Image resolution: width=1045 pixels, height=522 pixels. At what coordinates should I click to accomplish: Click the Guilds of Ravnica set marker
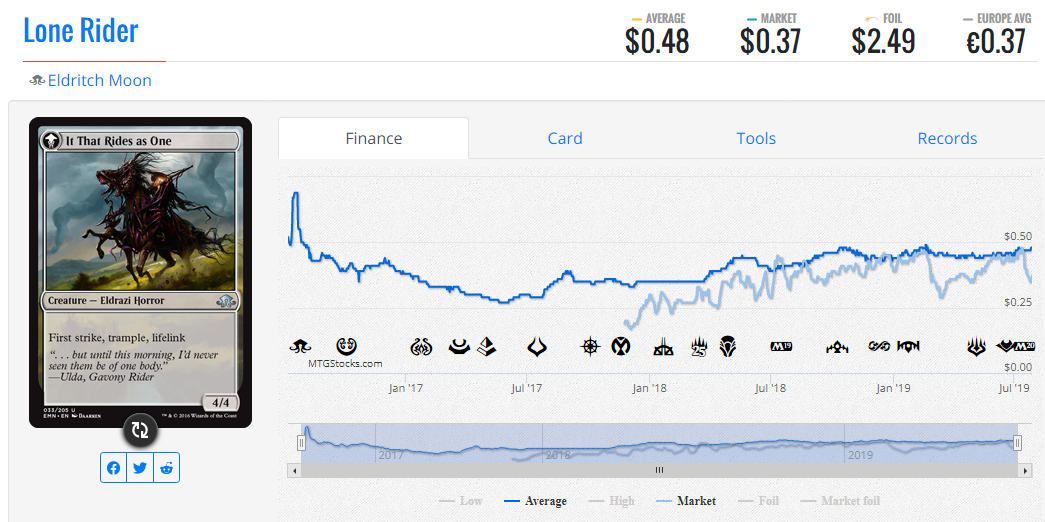837,347
